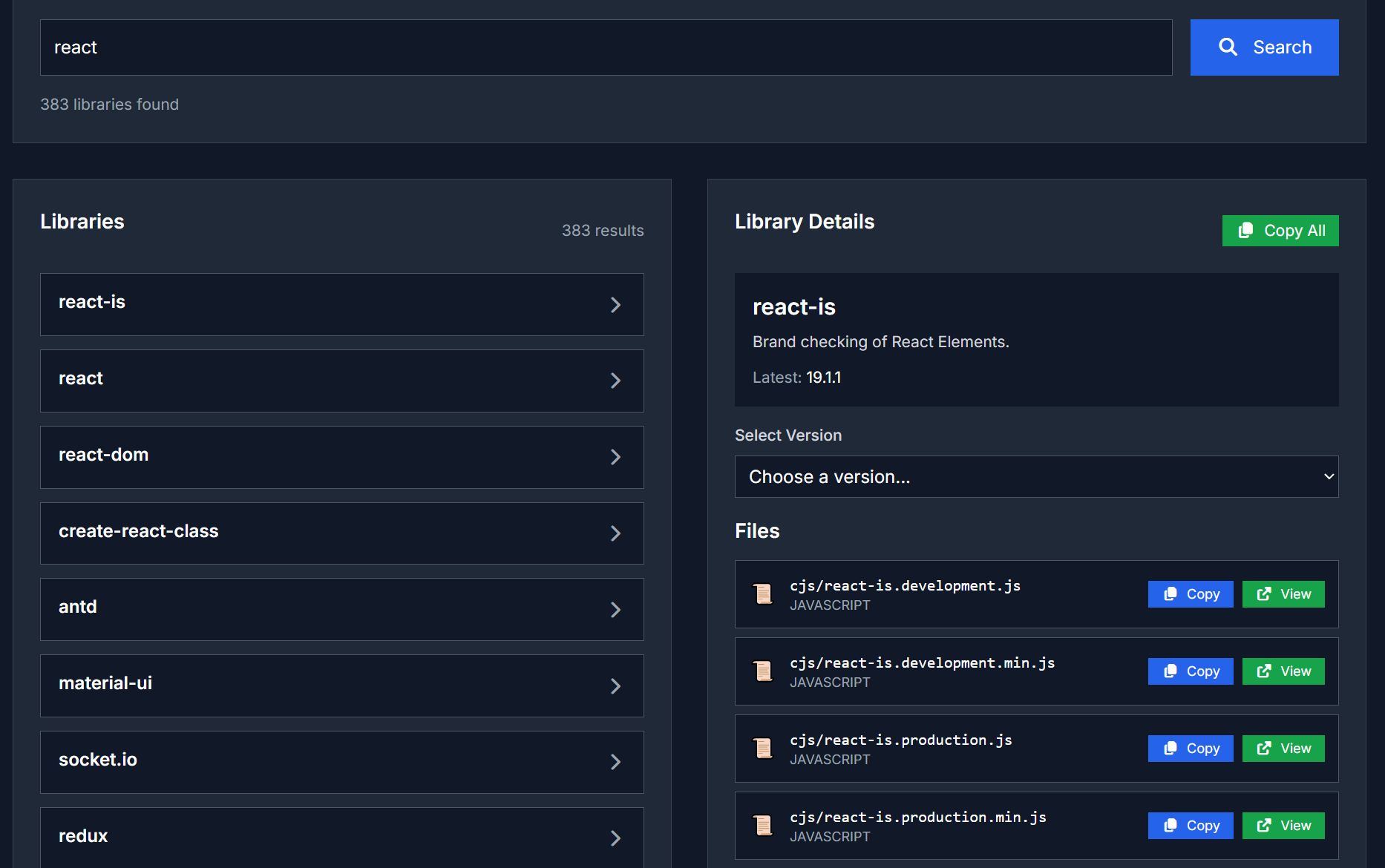Copy cjs/react-is.production.js link
This screenshot has width=1385, height=868.
1190,749
